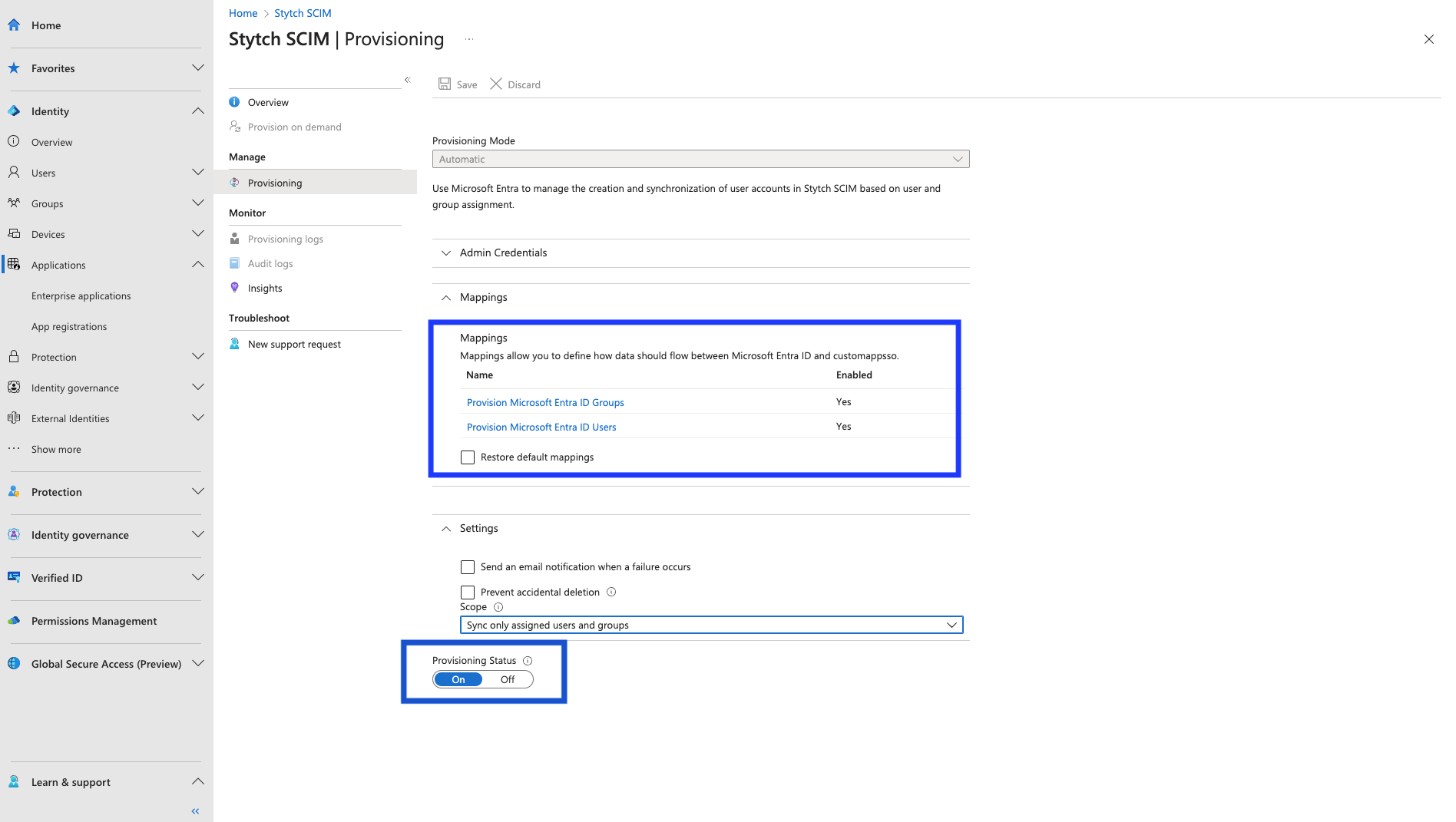Collapse the Settings section
This screenshot has height=822, width=1456.
[446, 528]
